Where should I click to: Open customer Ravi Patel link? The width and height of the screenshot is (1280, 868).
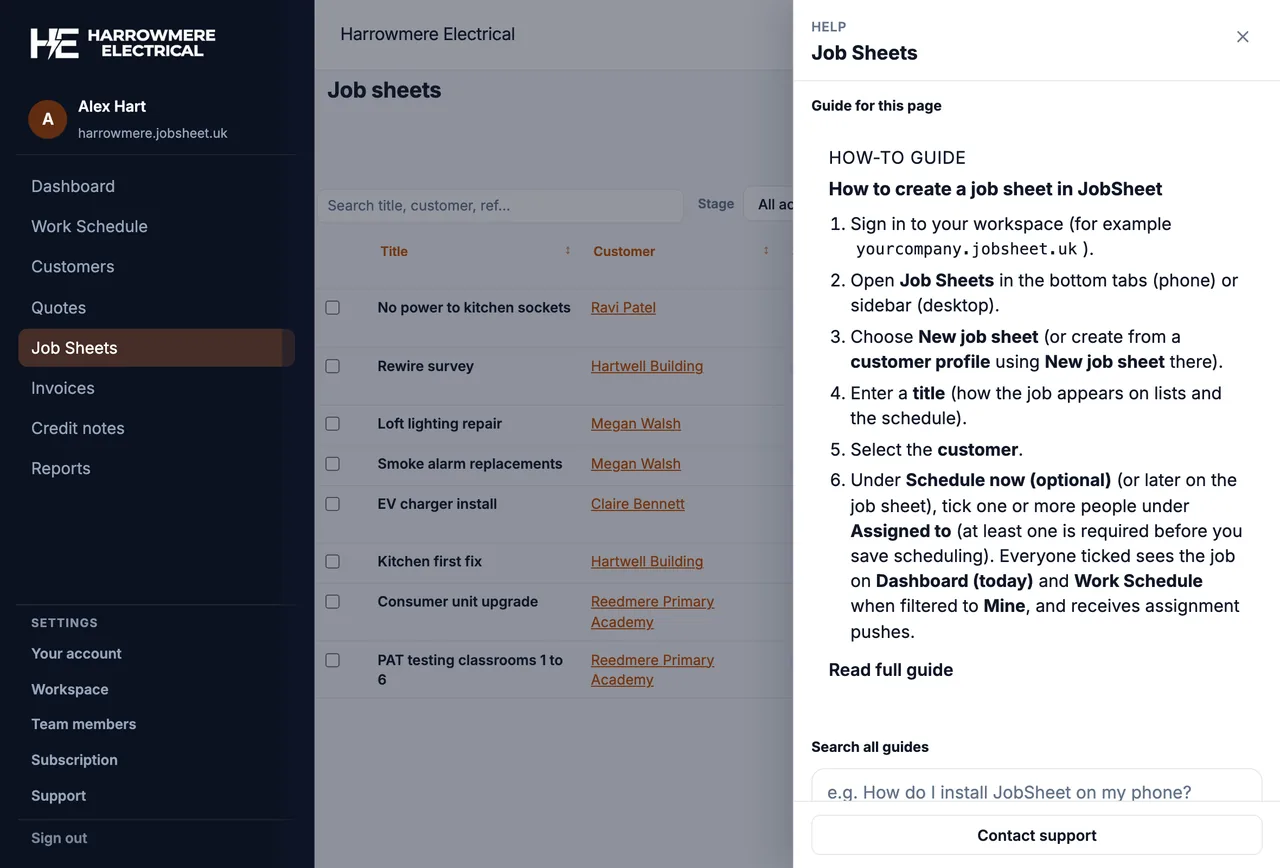pyautogui.click(x=623, y=308)
